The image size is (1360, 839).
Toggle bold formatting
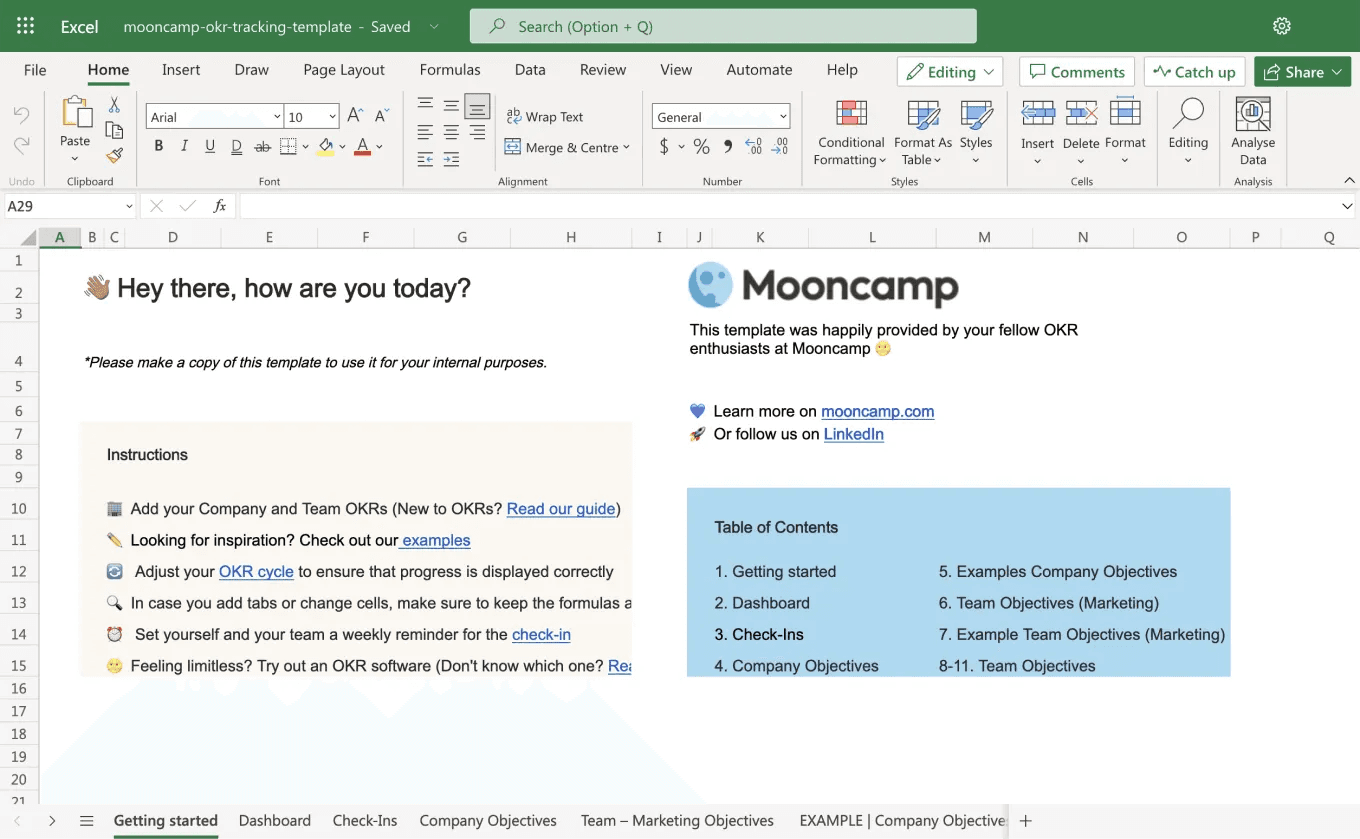pyautogui.click(x=158, y=144)
